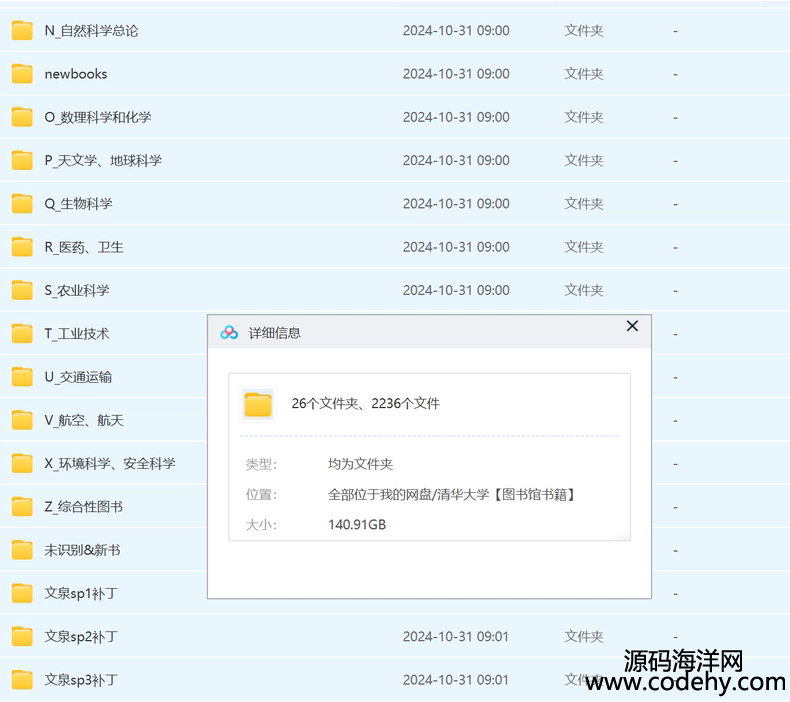
Task: Click folder icon of 文泉sp1补丁
Action: [x=22, y=594]
